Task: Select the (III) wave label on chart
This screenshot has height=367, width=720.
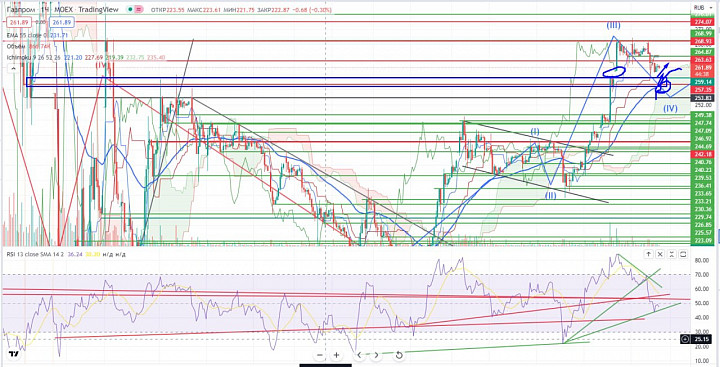Action: coord(613,26)
